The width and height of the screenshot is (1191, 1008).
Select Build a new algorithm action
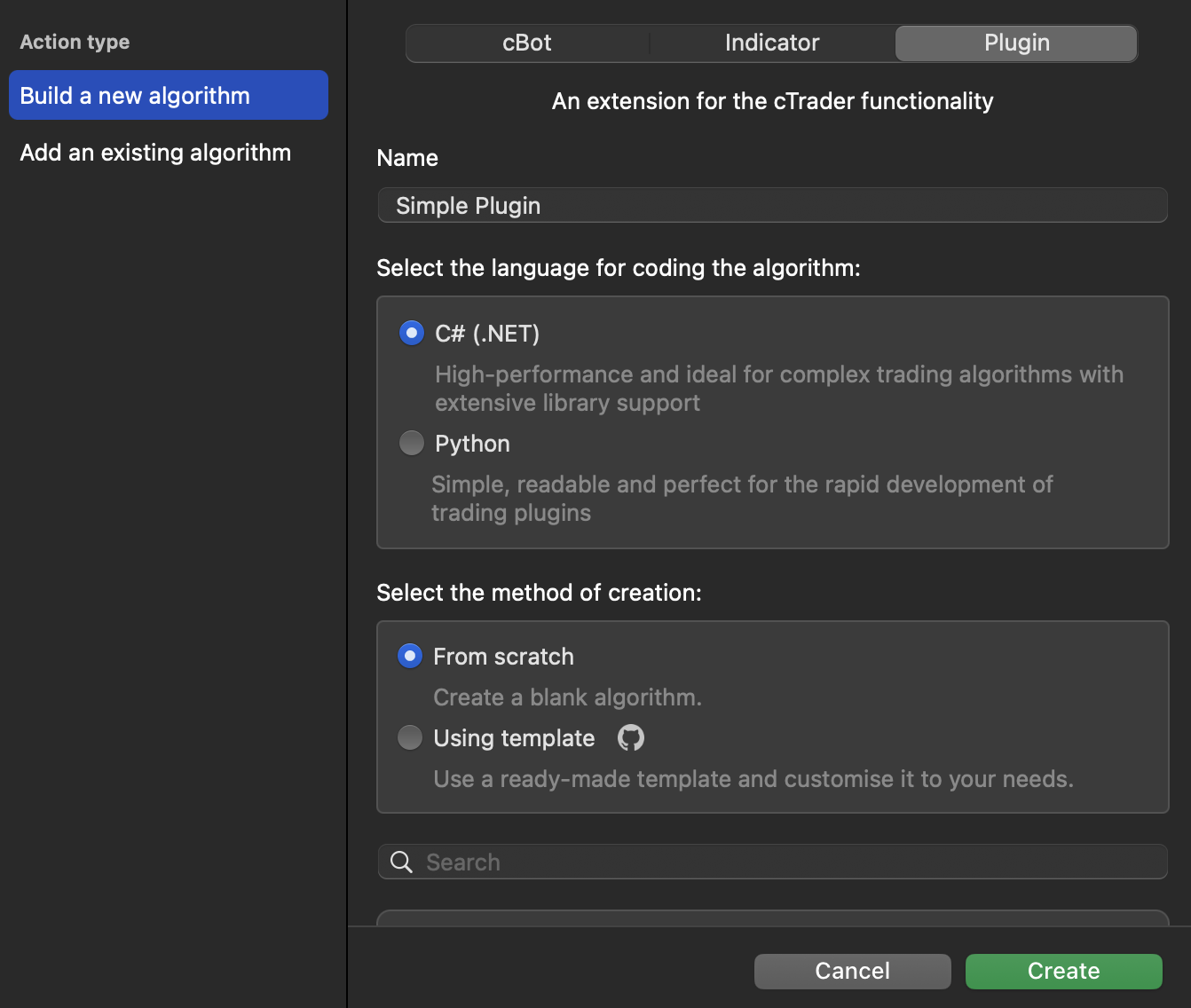point(169,96)
